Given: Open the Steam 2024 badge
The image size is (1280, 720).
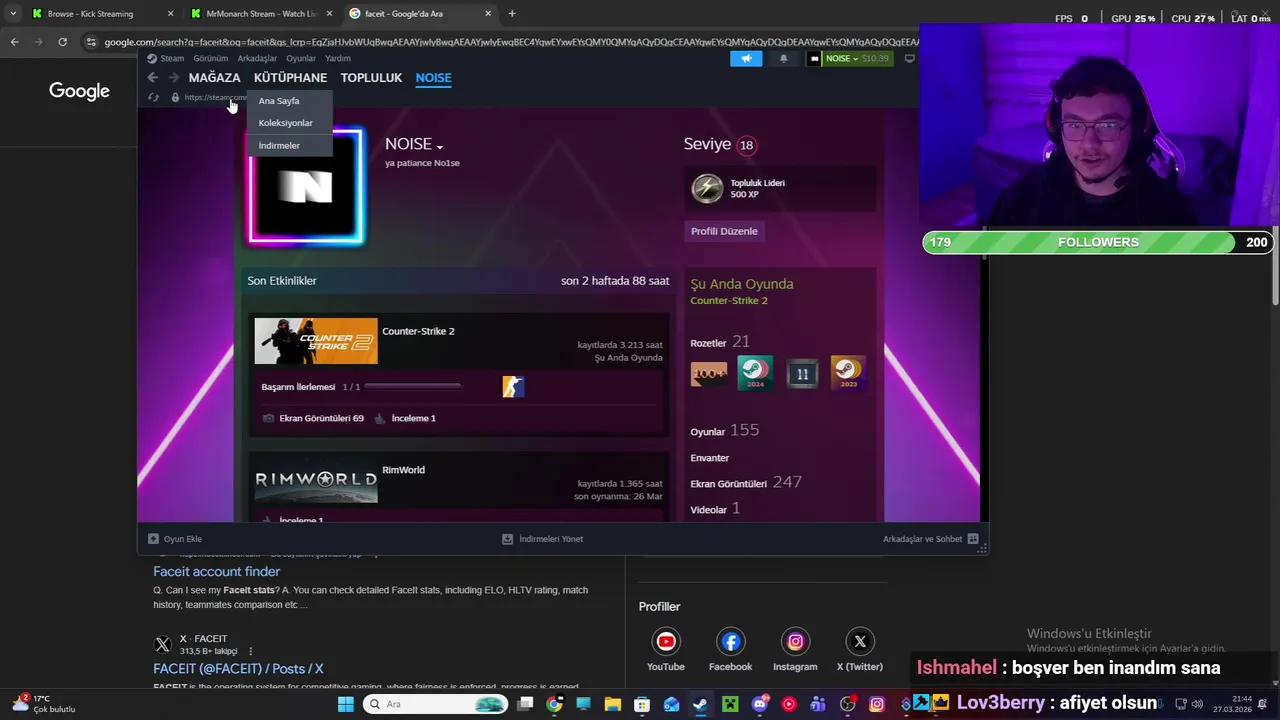Looking at the screenshot, I should [755, 373].
